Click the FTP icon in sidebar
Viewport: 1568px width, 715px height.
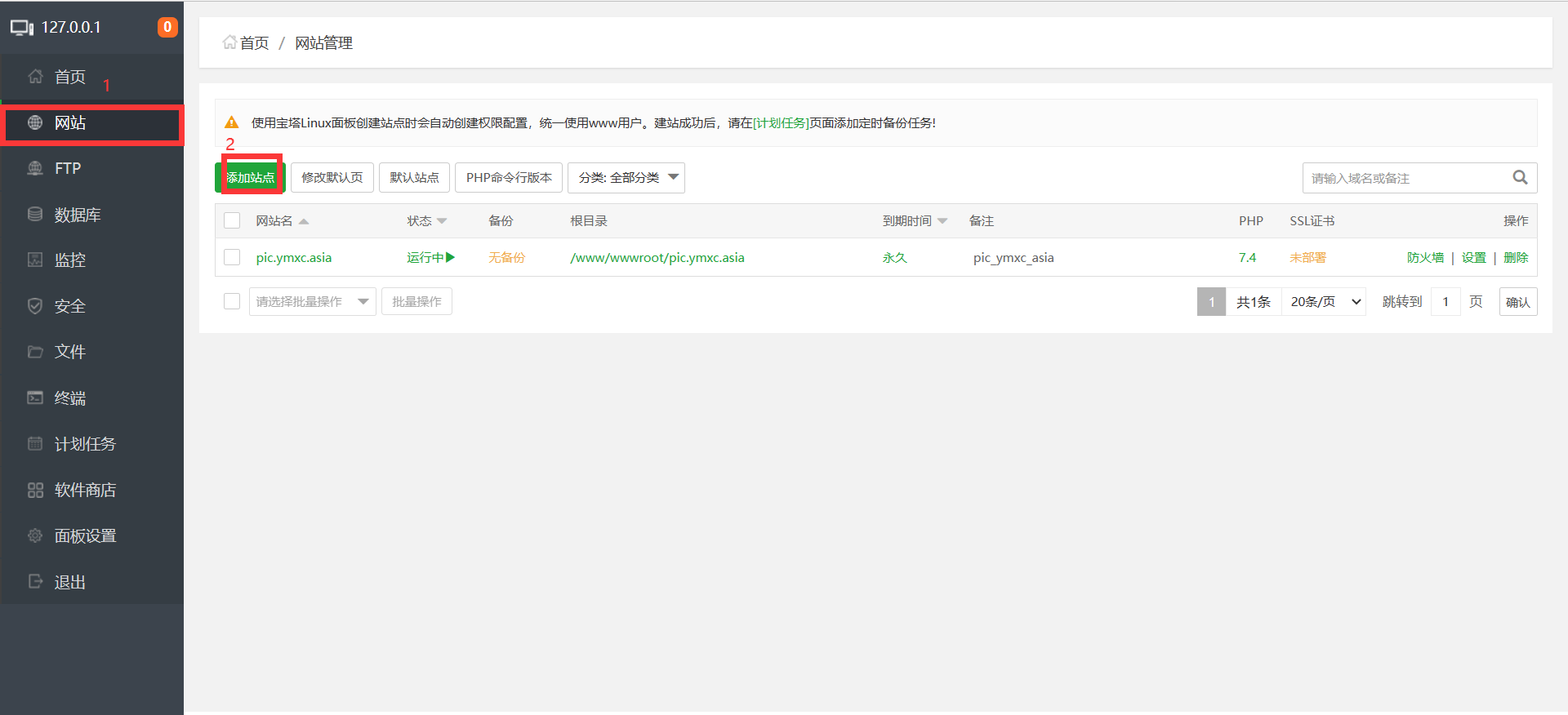click(35, 168)
